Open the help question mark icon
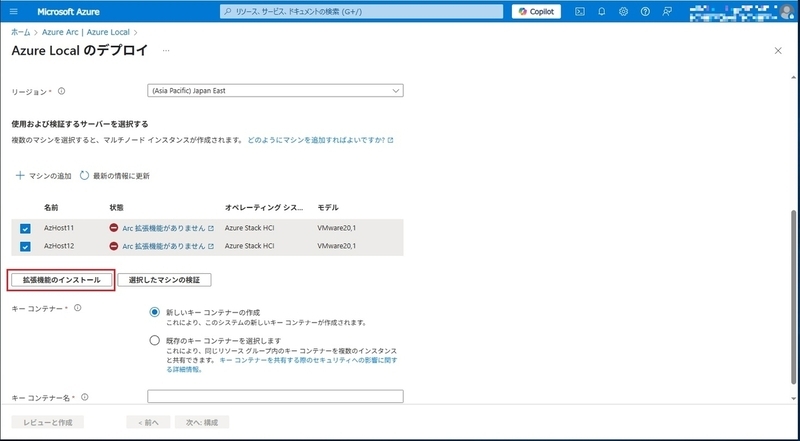Viewport: 800px width, 441px height. tap(645, 11)
